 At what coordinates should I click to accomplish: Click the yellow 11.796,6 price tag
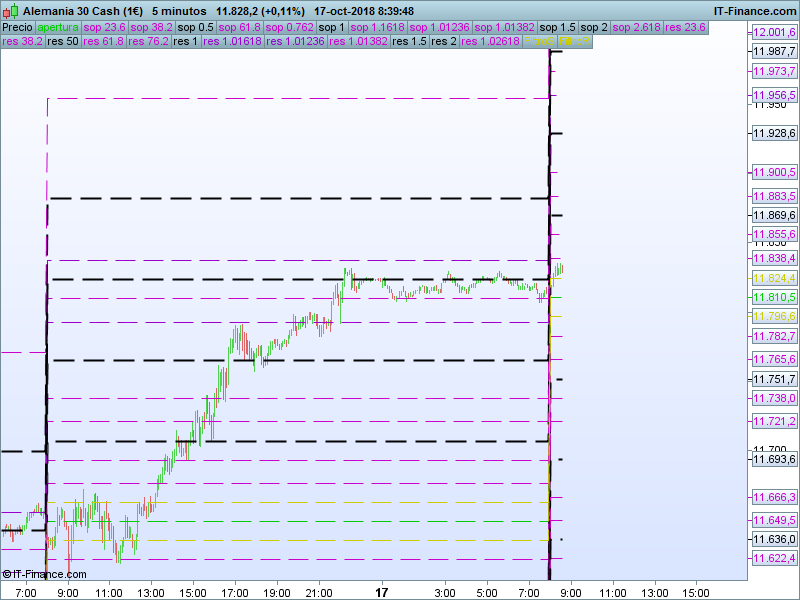click(x=774, y=316)
